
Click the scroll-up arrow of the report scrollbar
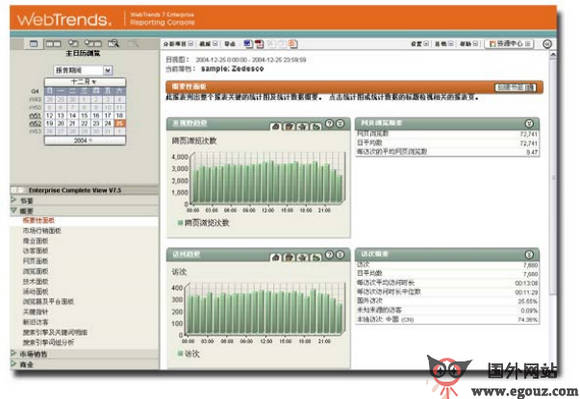tap(553, 54)
